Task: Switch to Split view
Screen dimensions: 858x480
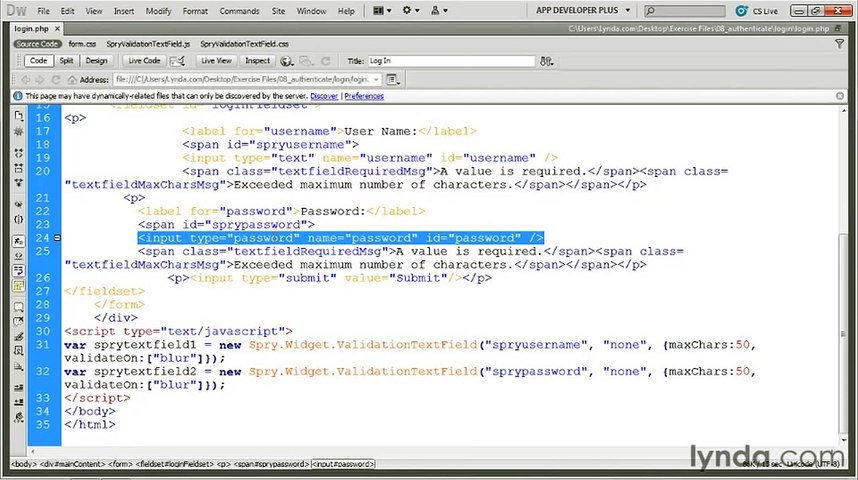Action: point(66,61)
